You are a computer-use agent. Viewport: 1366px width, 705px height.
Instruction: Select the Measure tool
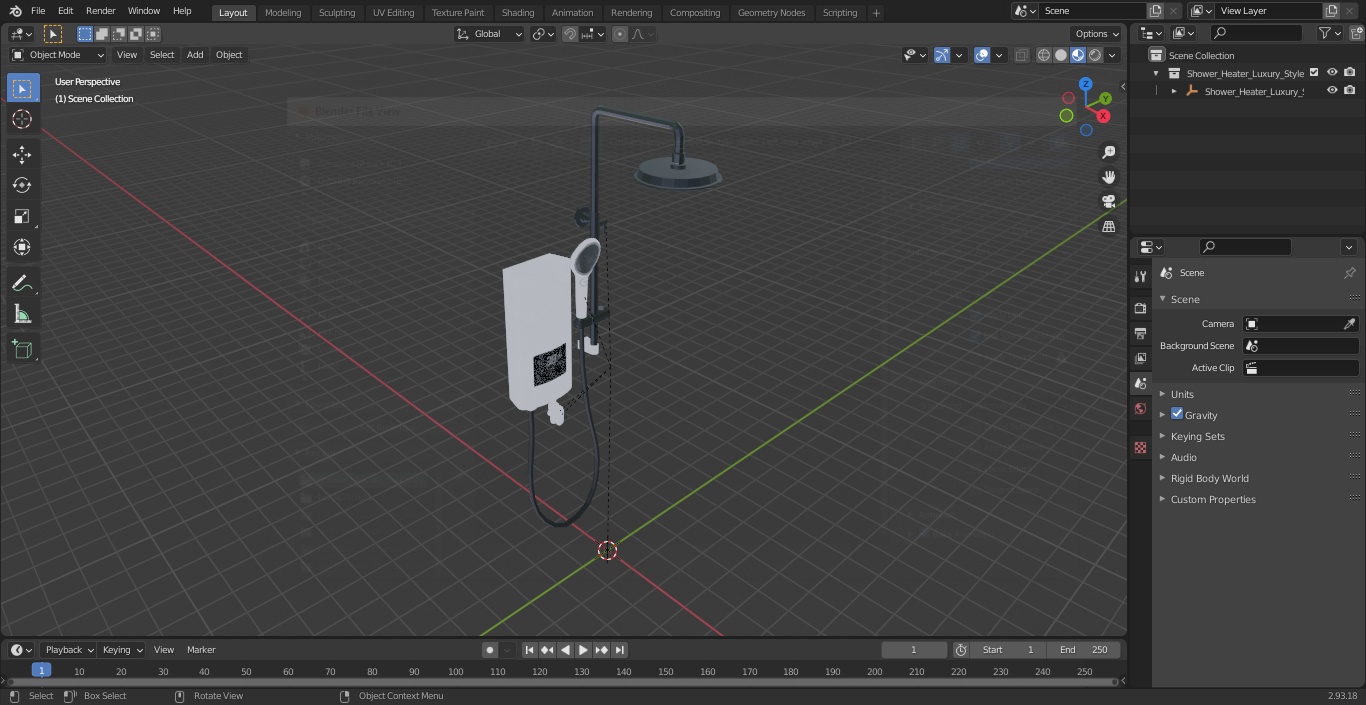click(22, 314)
